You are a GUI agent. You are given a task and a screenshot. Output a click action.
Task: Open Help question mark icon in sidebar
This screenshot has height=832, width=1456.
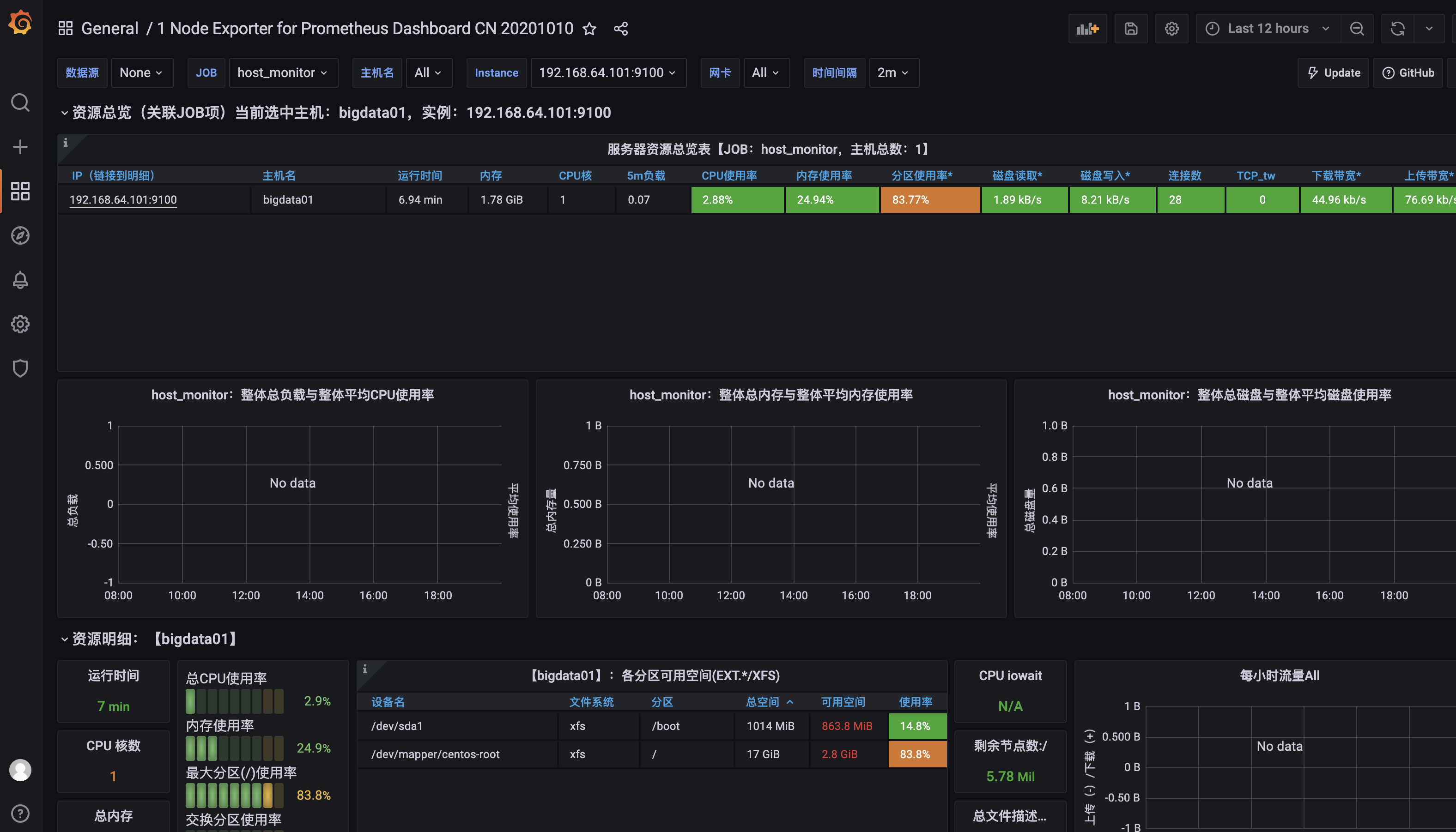(x=21, y=813)
